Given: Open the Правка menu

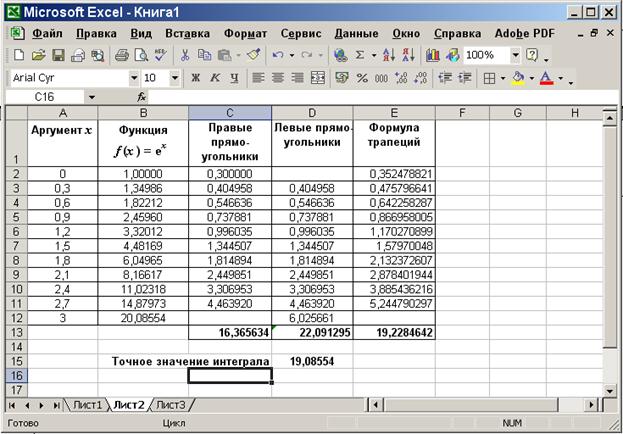Looking at the screenshot, I should click(x=96, y=34).
